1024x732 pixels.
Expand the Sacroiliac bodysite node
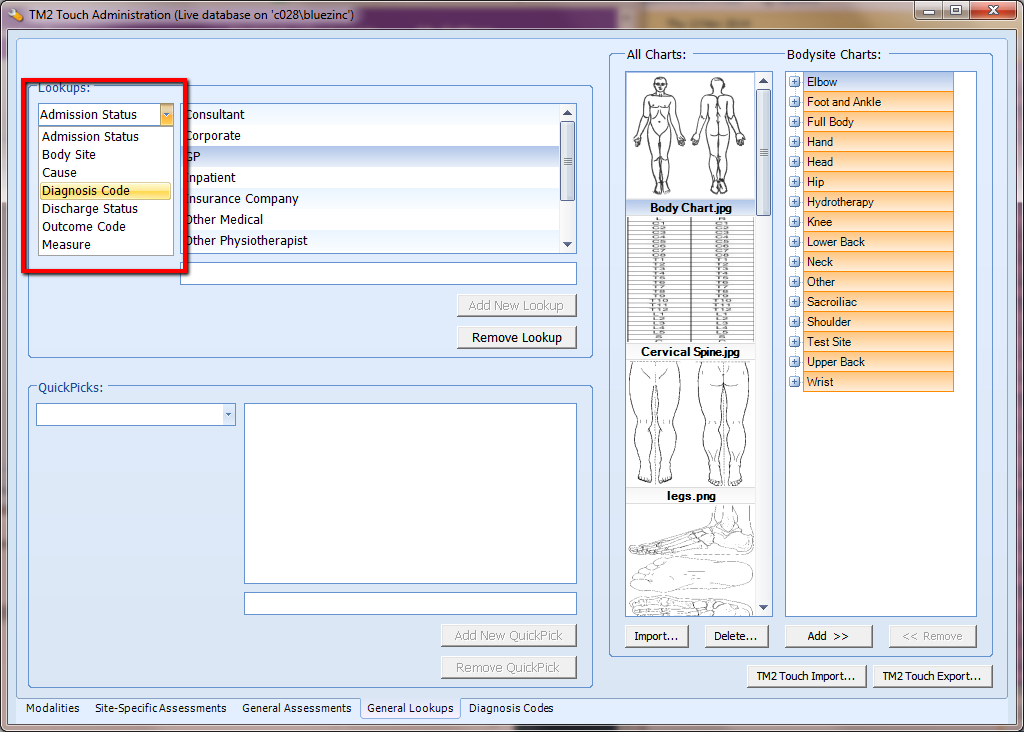(794, 302)
